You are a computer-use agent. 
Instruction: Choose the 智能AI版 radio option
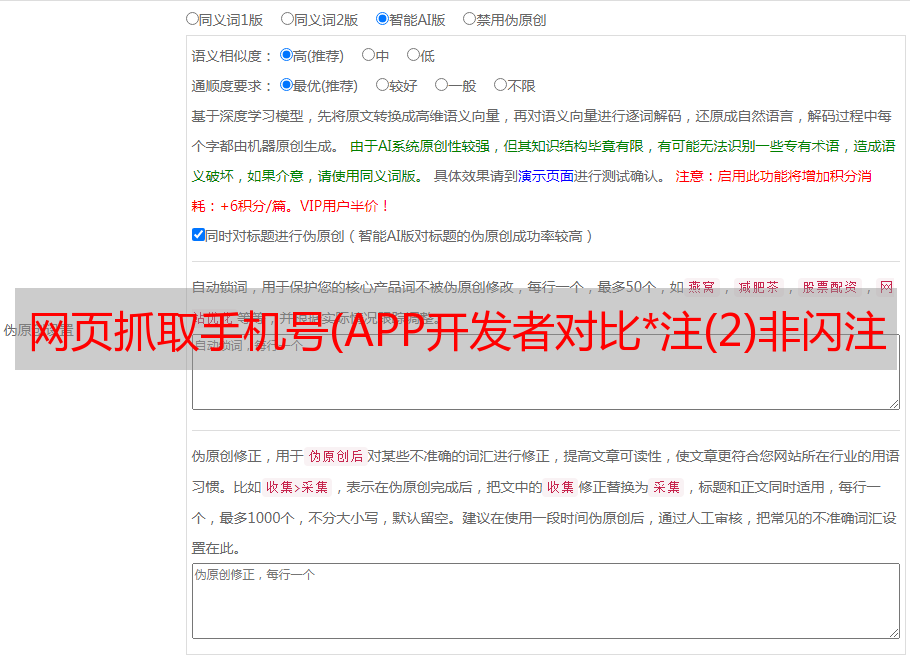click(382, 19)
